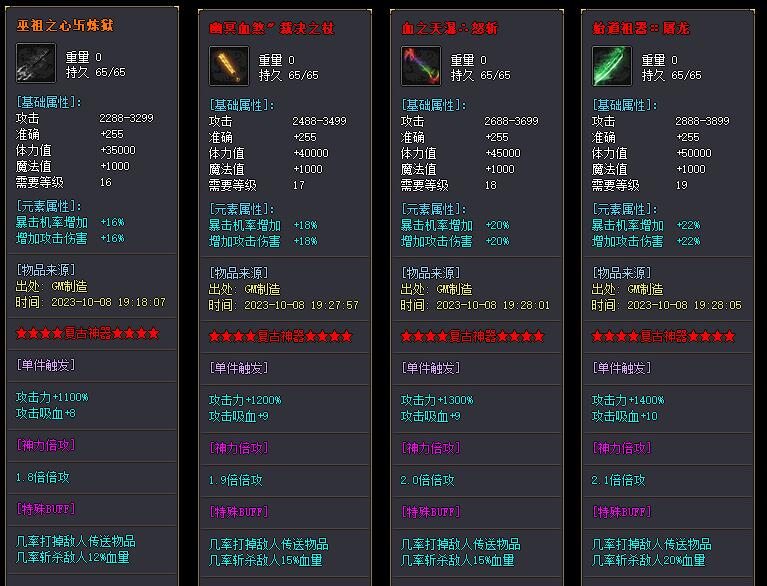The height and width of the screenshot is (586, 767).
Task: Click the [单件触发] header in the fourth panel
Action: (621, 368)
